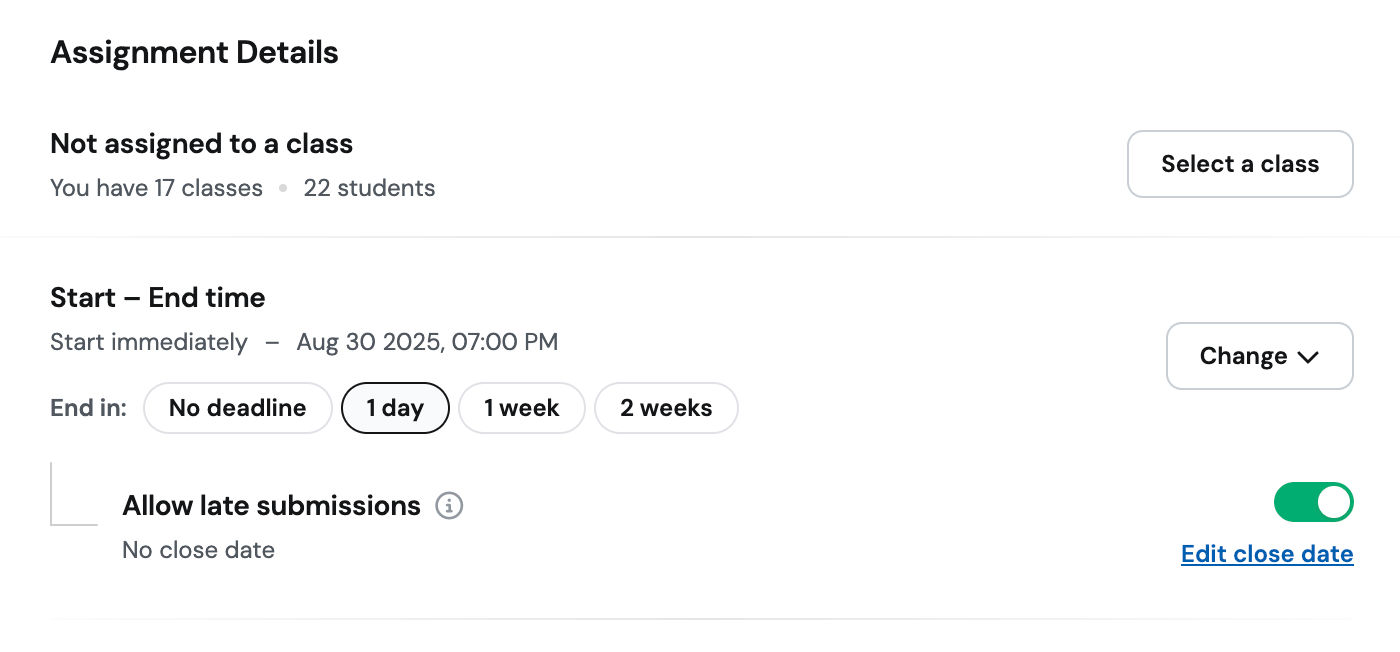Click the Edit close date link
This screenshot has height=652, width=1400.
[x=1266, y=553]
